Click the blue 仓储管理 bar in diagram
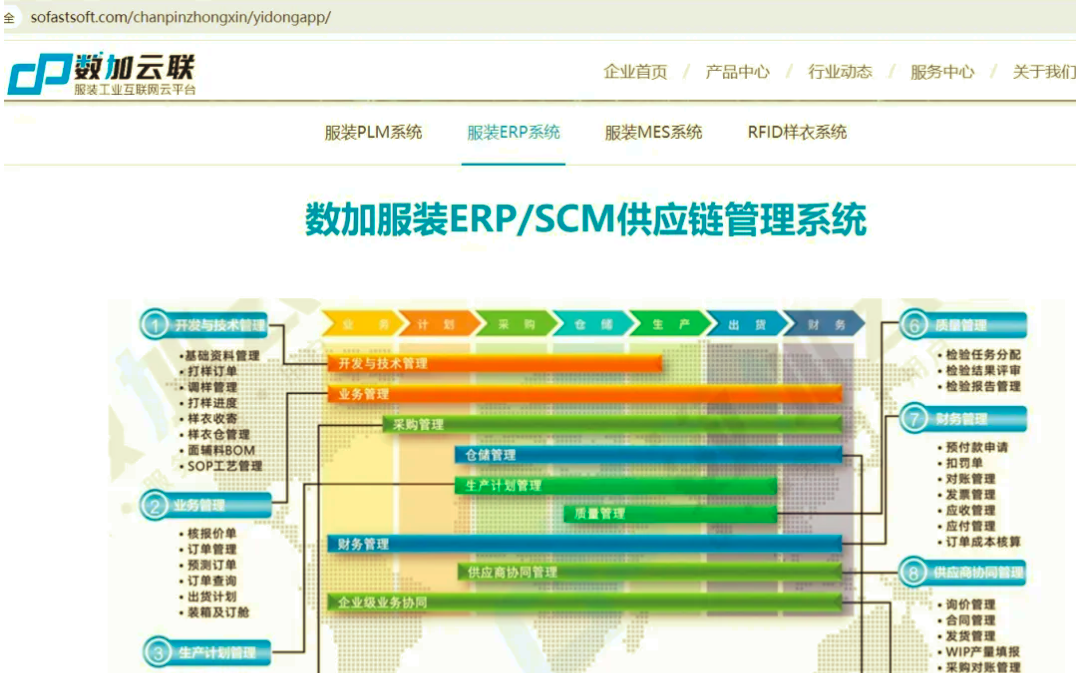Image resolution: width=1076 pixels, height=673 pixels. (x=648, y=455)
